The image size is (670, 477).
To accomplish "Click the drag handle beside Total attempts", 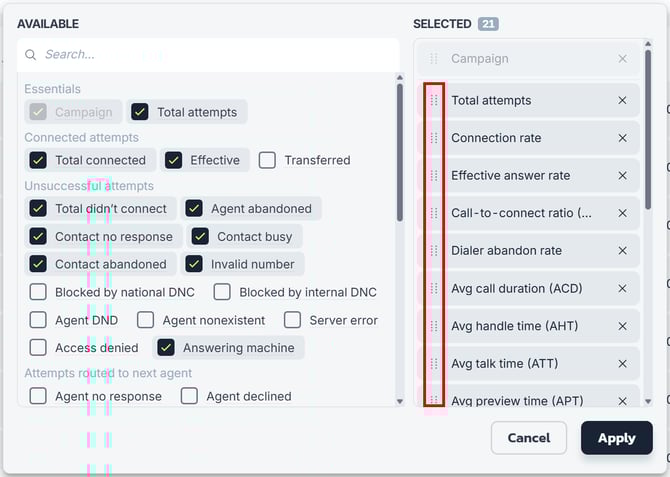I will 434,100.
